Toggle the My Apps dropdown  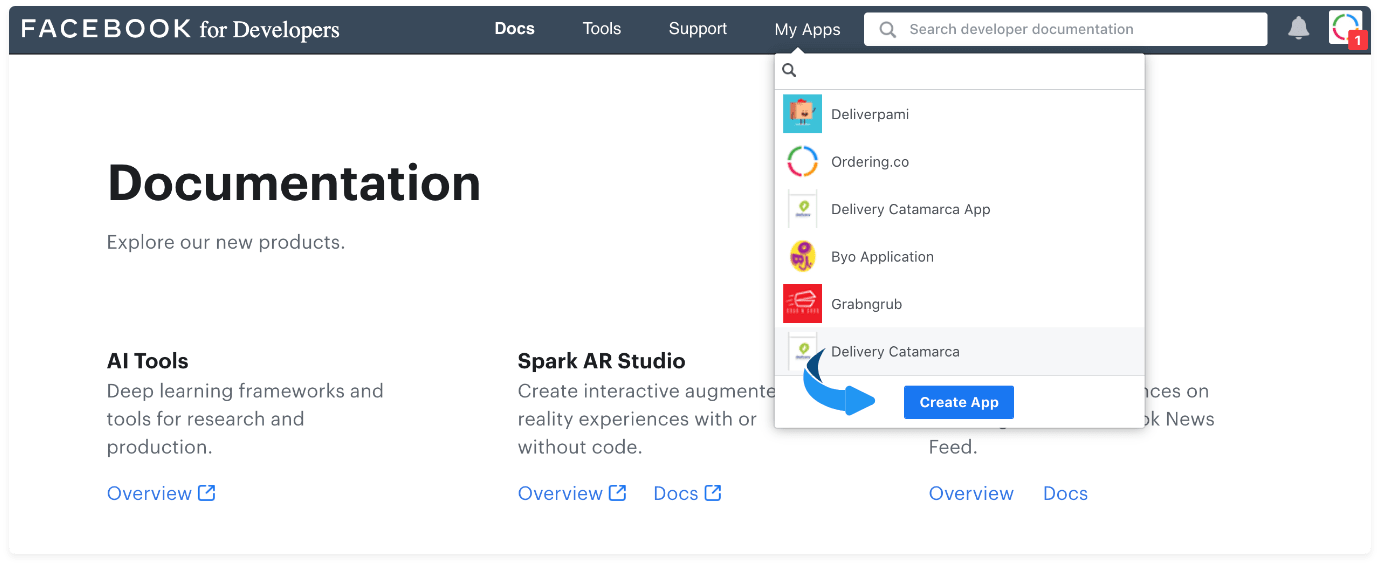pyautogui.click(x=807, y=30)
